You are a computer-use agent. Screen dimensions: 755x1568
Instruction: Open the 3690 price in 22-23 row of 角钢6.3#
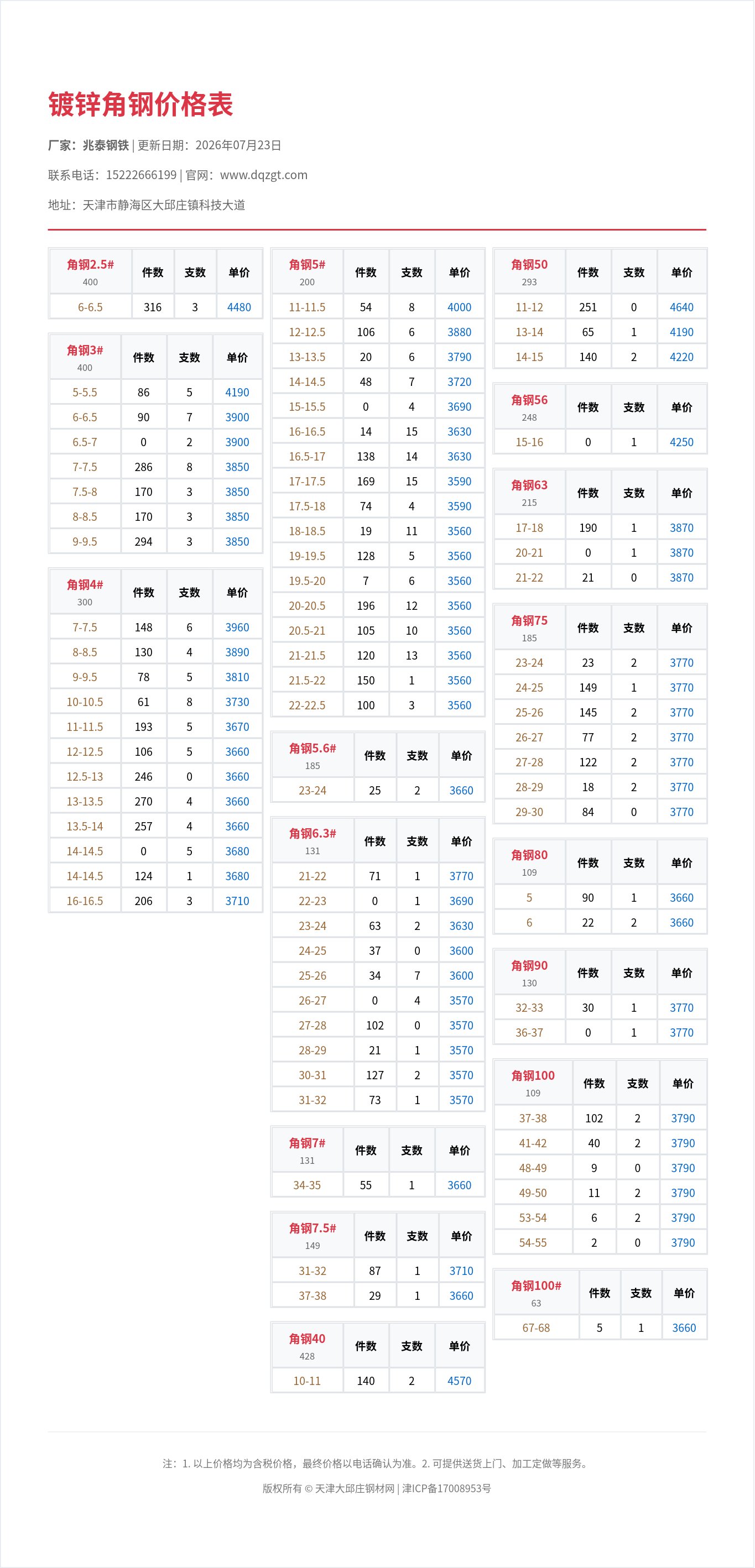tap(461, 901)
